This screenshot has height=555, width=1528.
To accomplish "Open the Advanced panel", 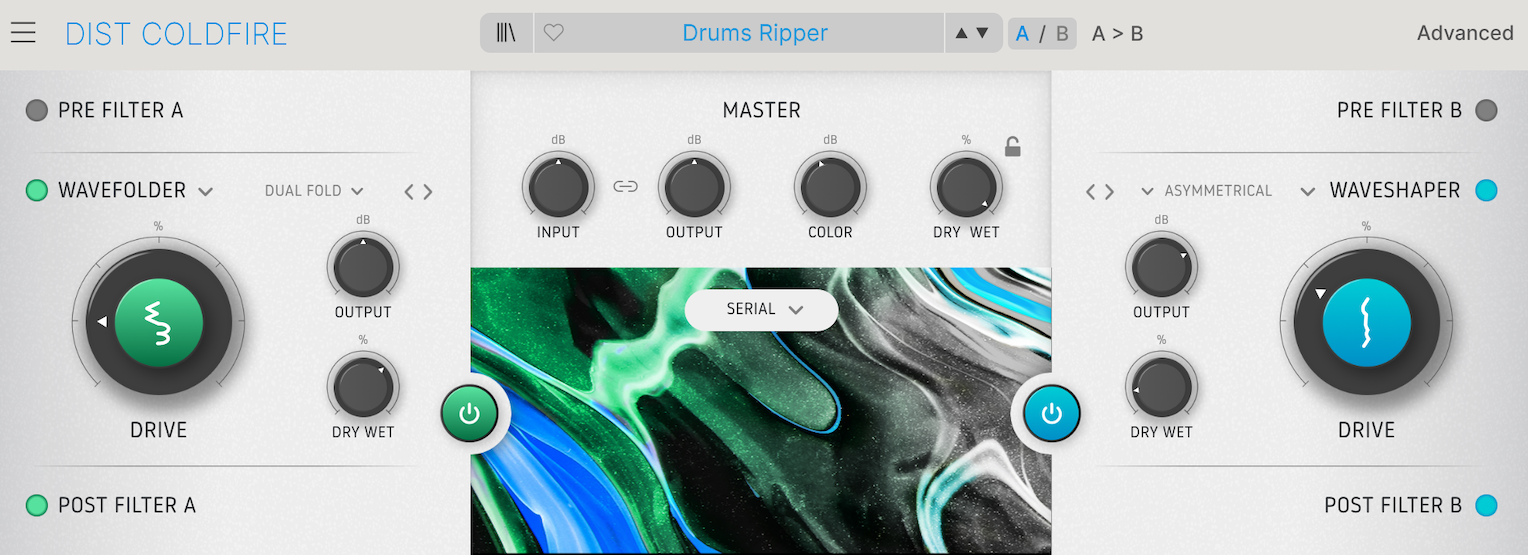I will tap(1465, 33).
